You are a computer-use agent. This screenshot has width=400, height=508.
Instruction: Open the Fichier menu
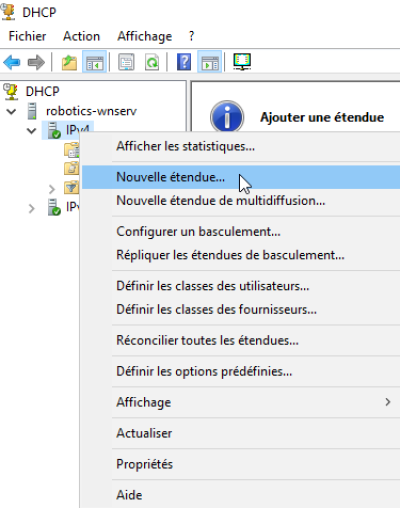coord(27,36)
